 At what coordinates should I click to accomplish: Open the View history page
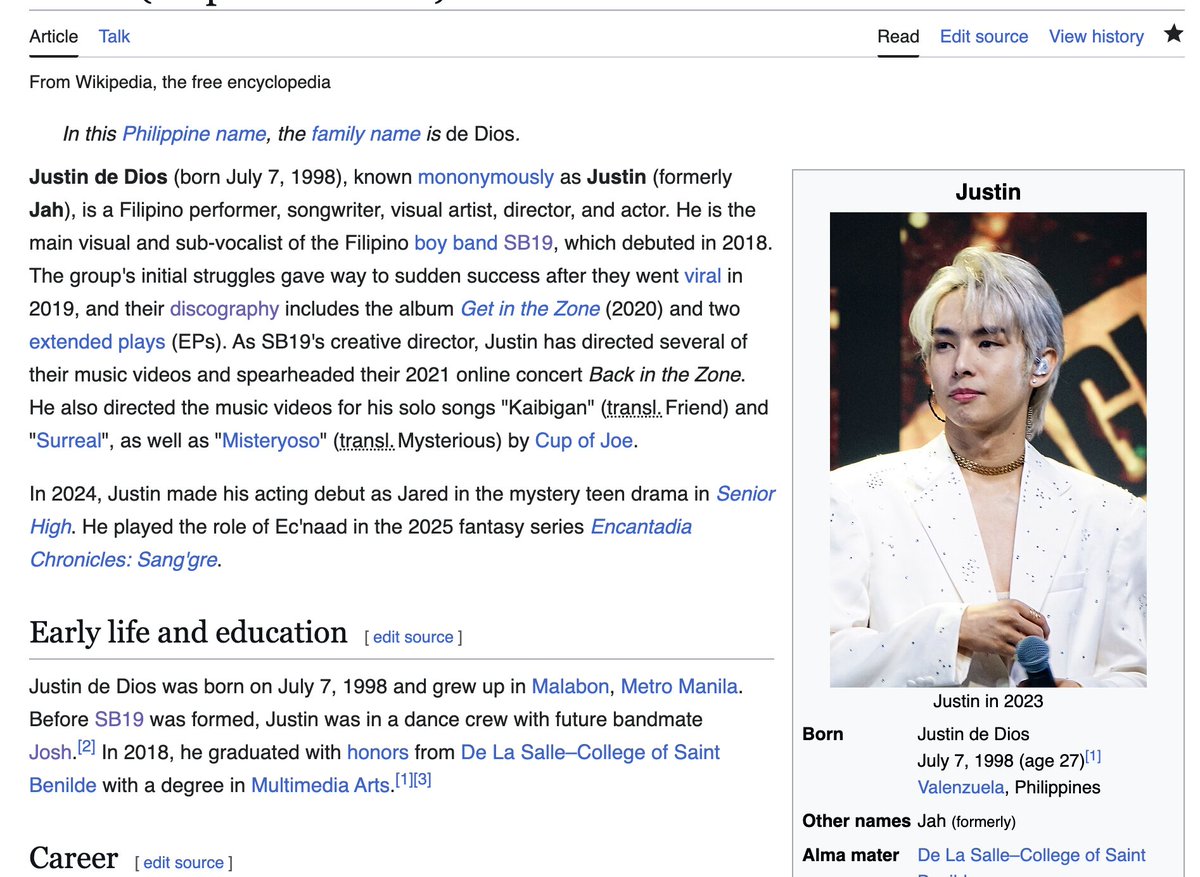(x=1095, y=36)
